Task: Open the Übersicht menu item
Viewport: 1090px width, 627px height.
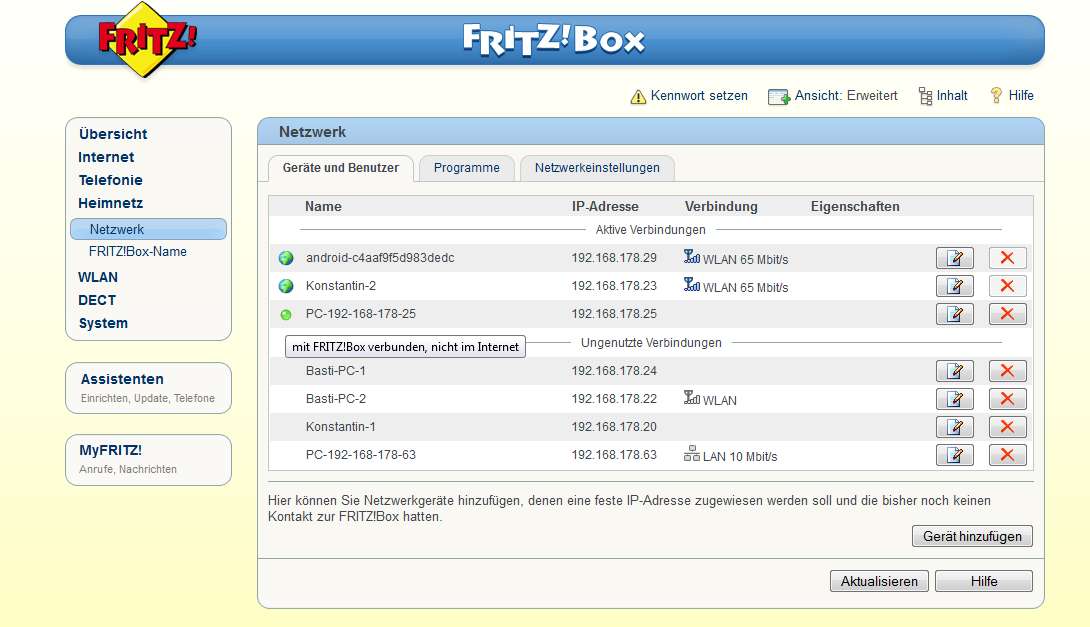Action: tap(113, 134)
